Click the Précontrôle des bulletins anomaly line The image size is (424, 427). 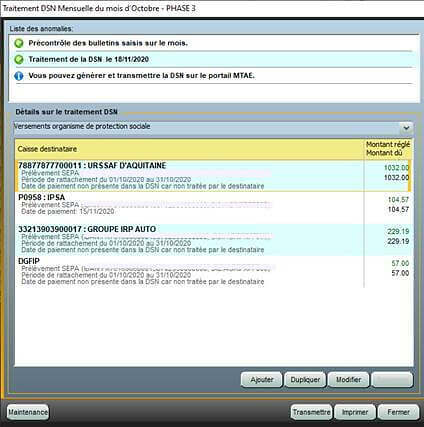tap(213, 43)
